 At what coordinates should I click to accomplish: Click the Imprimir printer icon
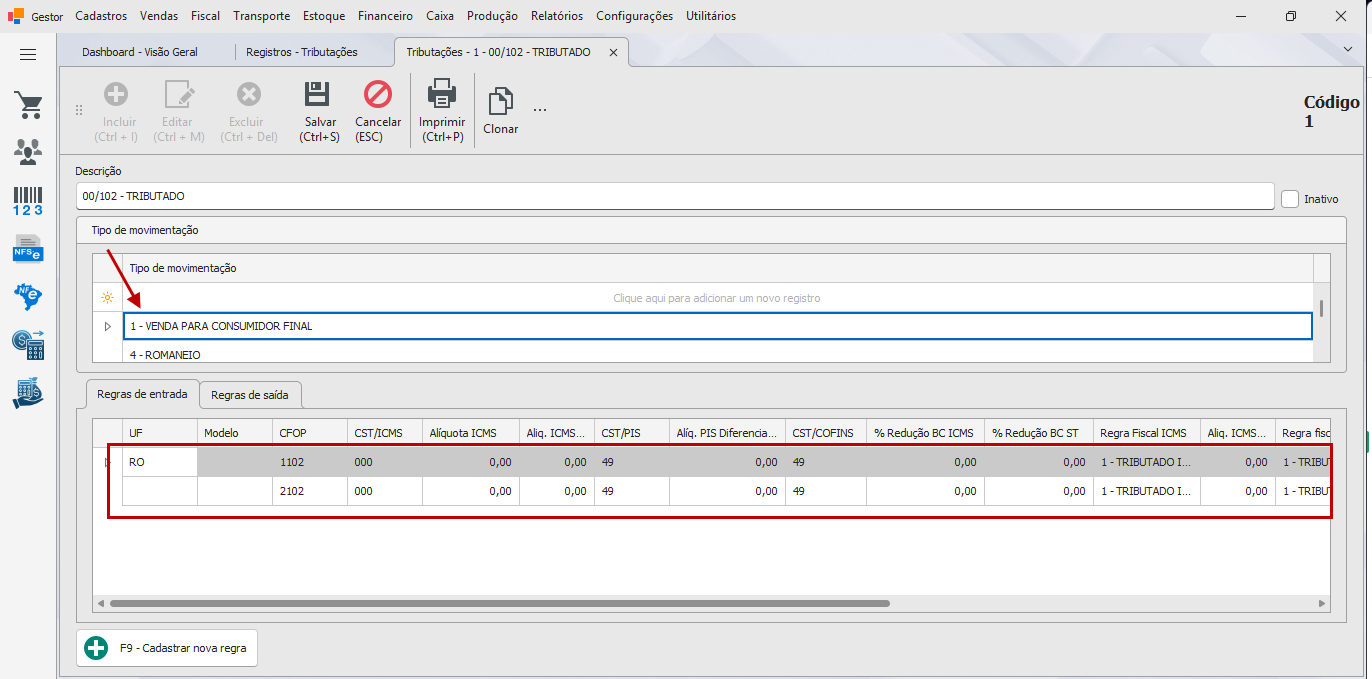point(441,95)
